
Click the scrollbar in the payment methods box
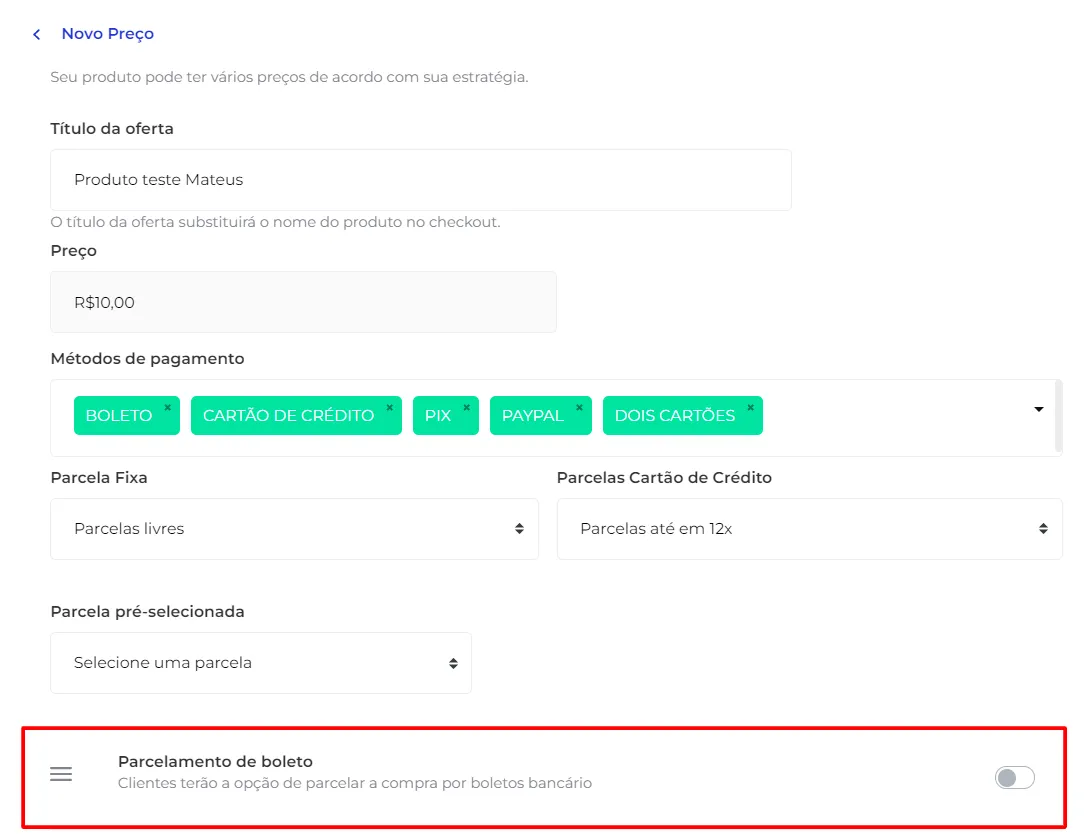tap(1059, 417)
